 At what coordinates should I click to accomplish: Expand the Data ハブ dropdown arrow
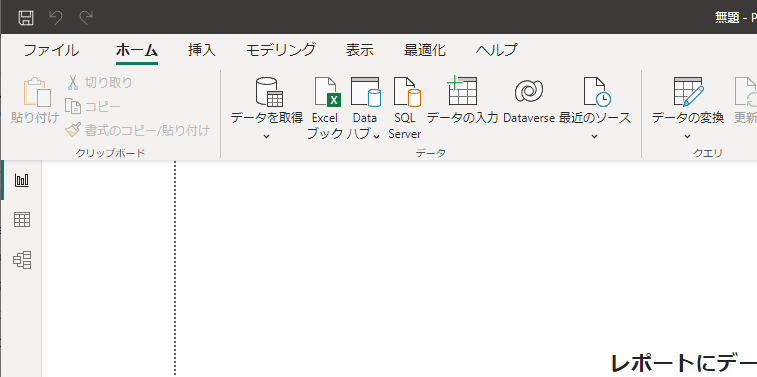point(377,136)
